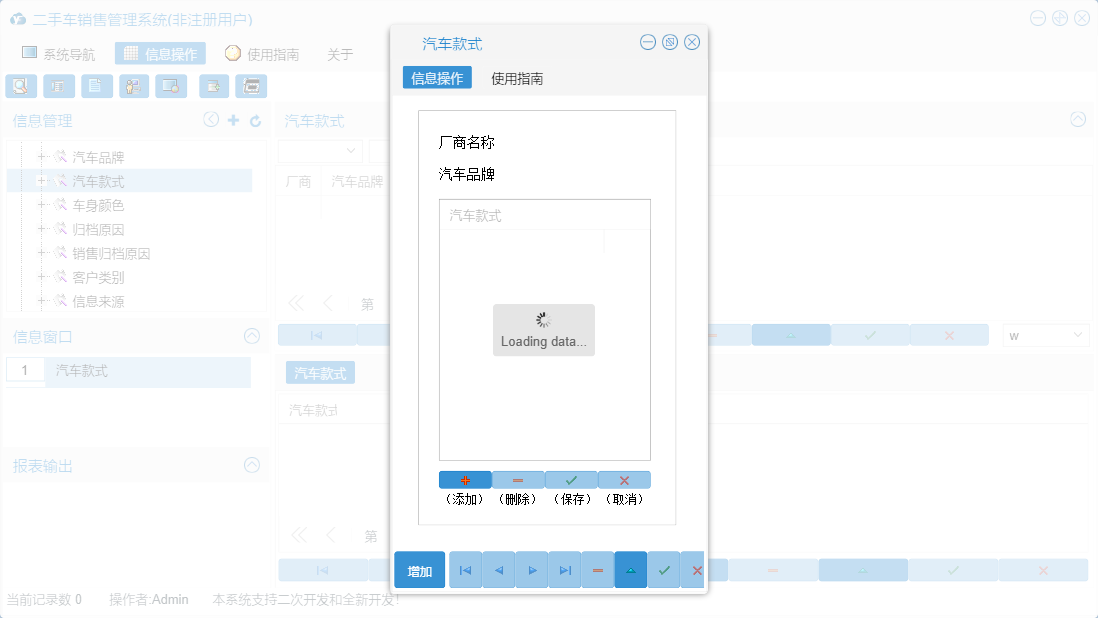
Task: Click the operator/person icon in the toolbar
Action: 133,86
